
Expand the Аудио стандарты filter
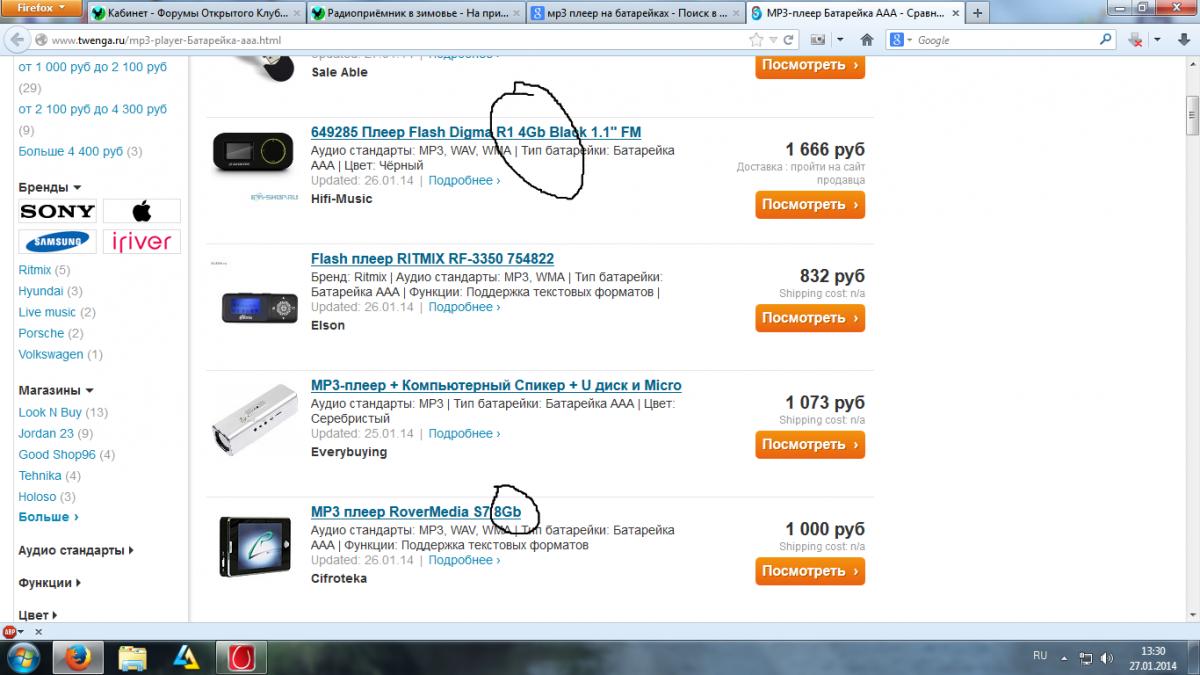point(76,550)
